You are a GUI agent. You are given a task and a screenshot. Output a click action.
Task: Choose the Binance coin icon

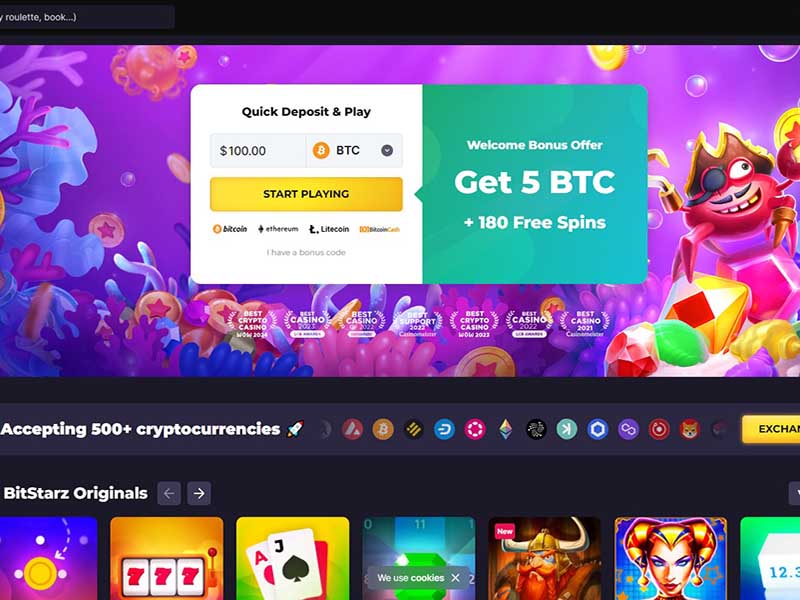[413, 429]
